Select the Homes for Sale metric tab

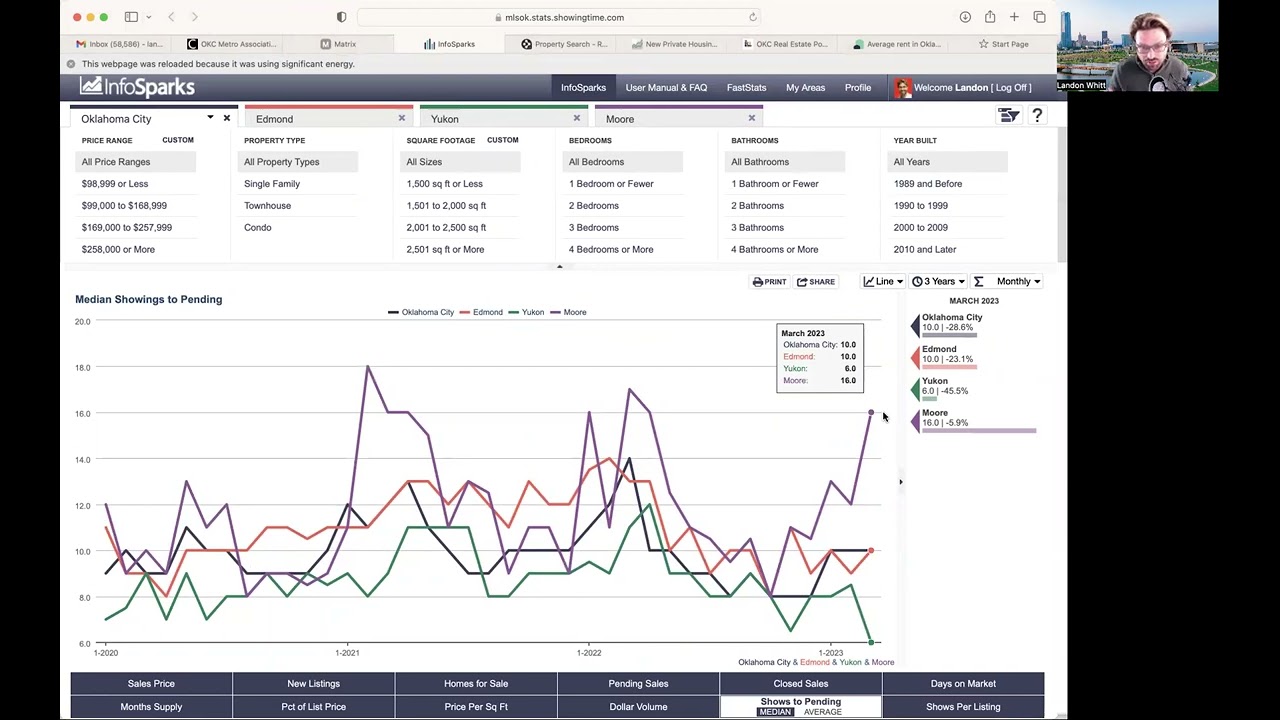tap(476, 684)
